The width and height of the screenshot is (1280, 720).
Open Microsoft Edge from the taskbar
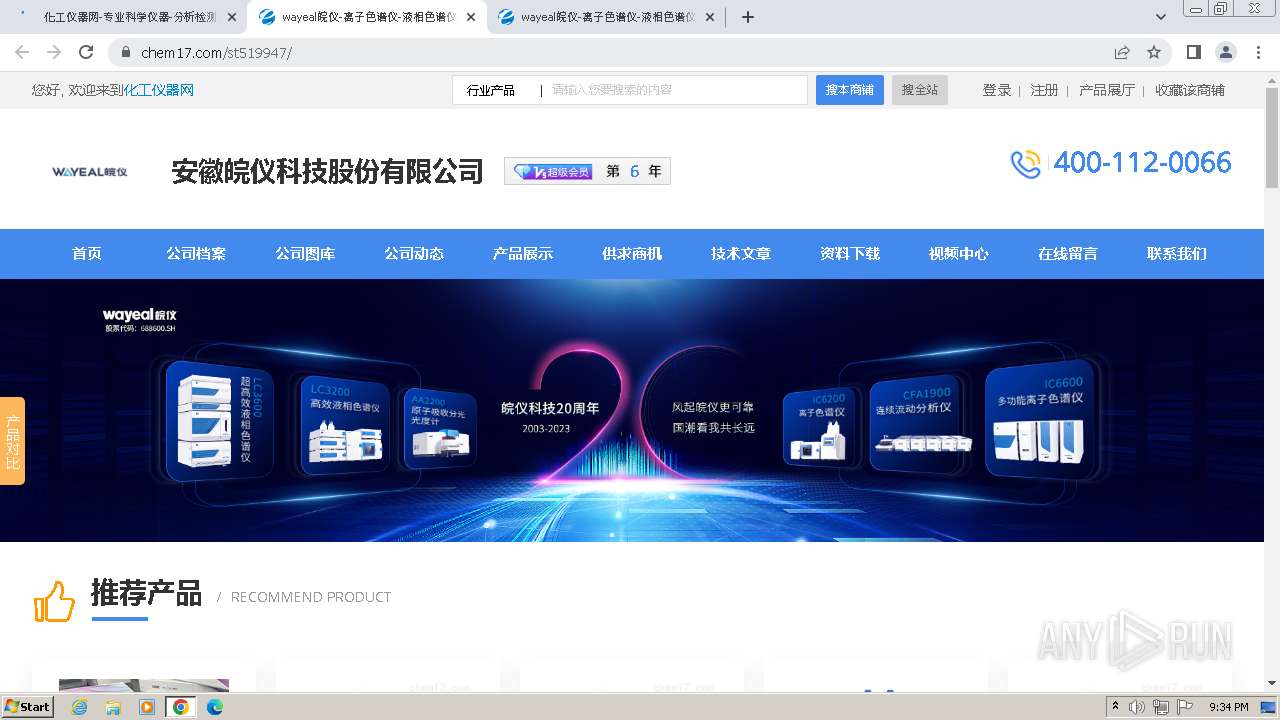[x=215, y=707]
